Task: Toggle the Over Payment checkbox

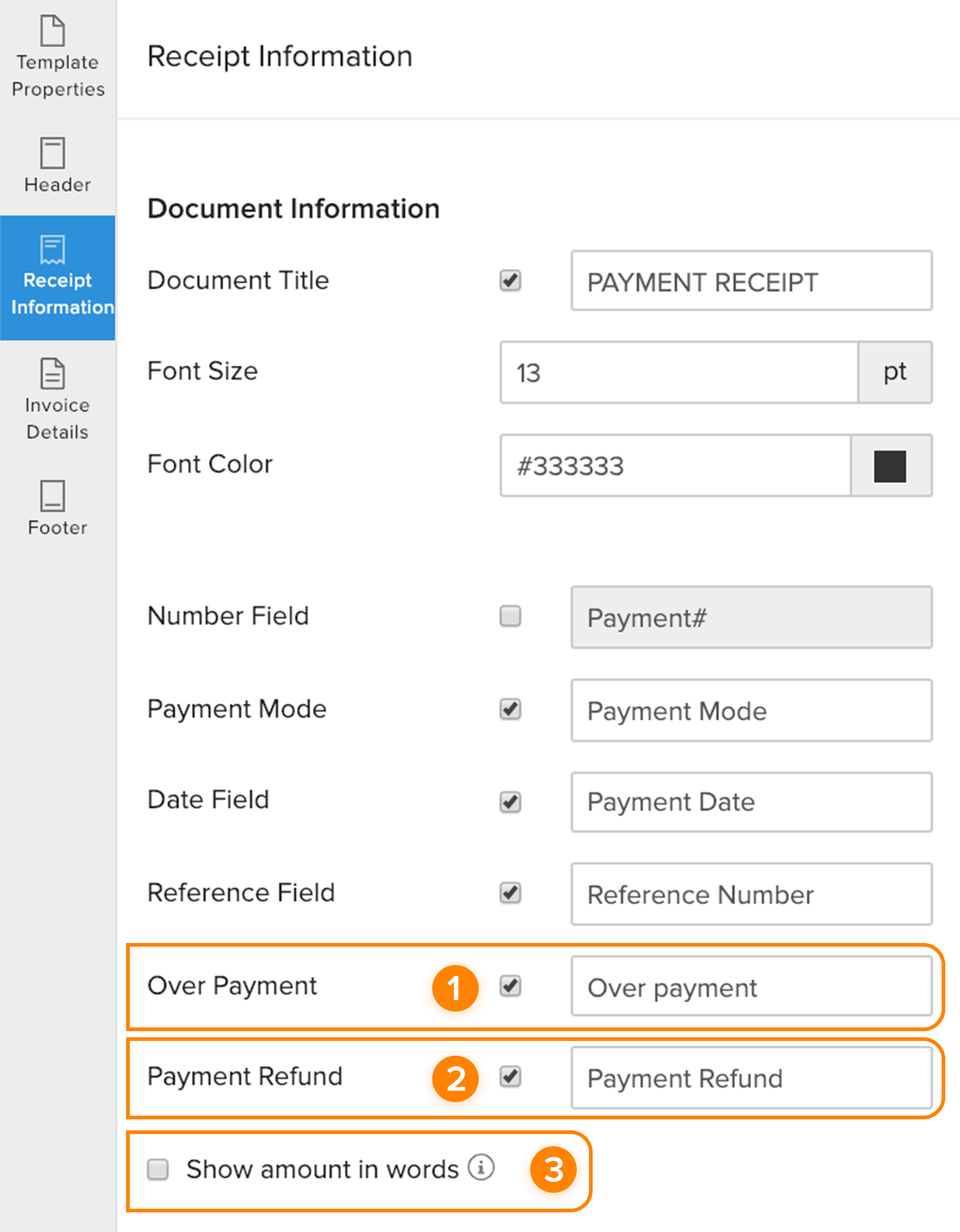Action: (x=510, y=986)
